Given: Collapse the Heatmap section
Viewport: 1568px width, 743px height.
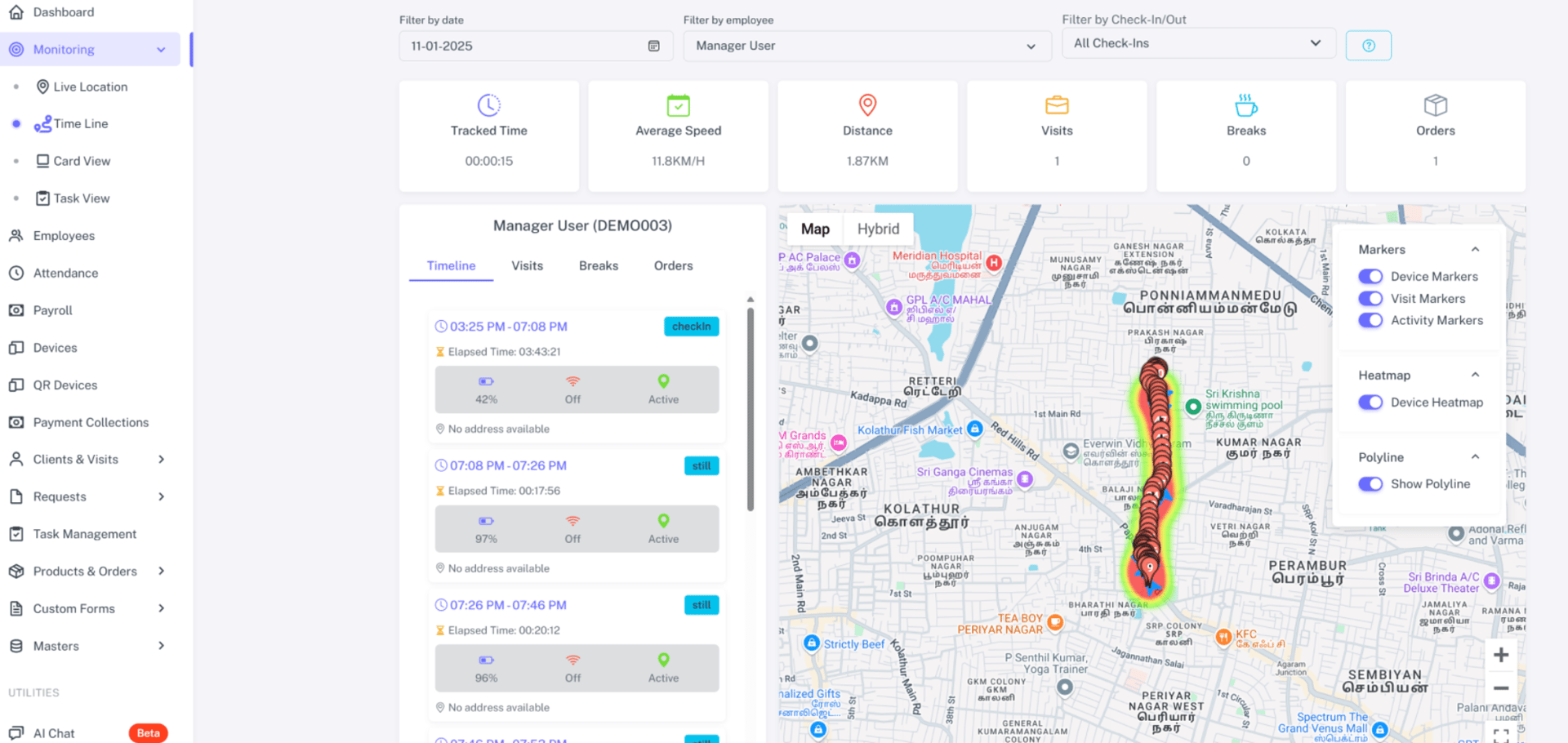Looking at the screenshot, I should click(x=1475, y=375).
